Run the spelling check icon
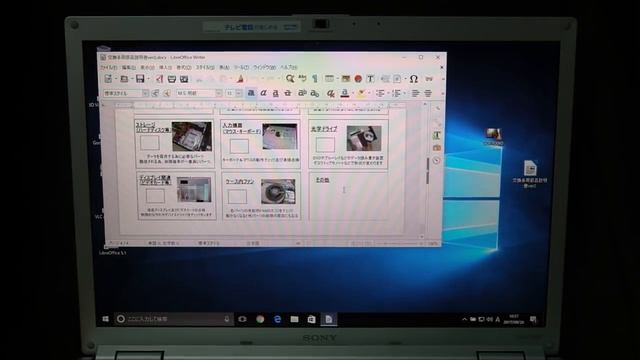This screenshot has height=360, width=640. click(x=302, y=79)
